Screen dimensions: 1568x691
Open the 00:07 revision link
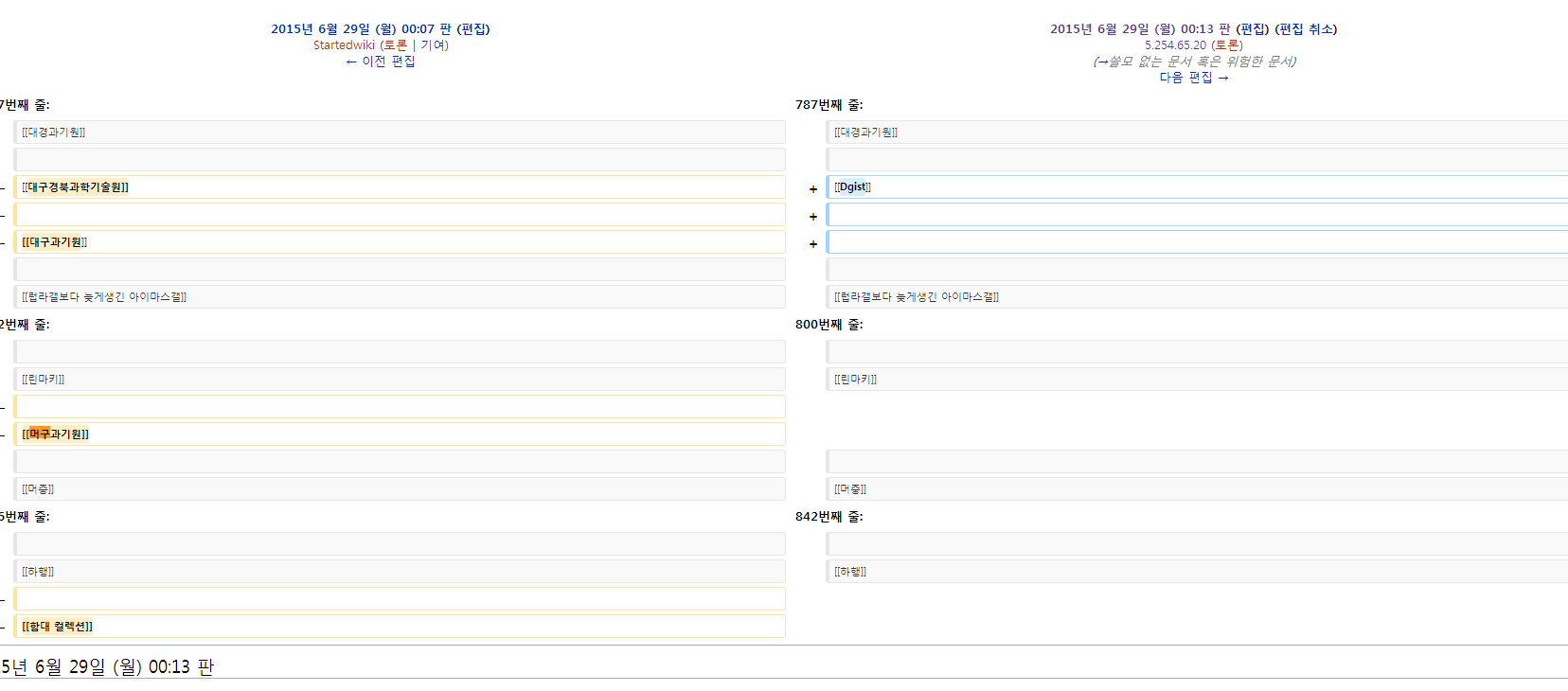[x=361, y=29]
